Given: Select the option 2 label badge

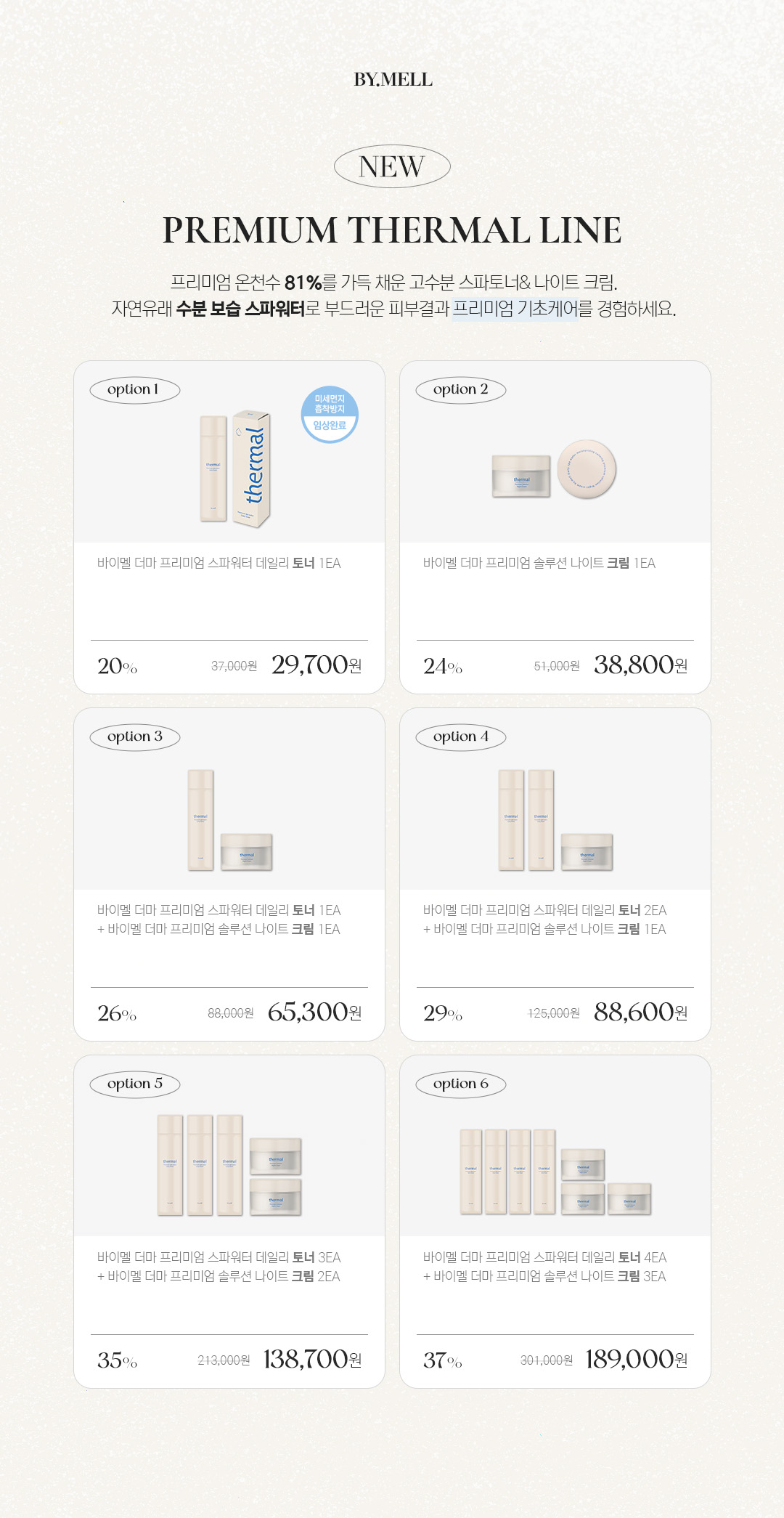Looking at the screenshot, I should (461, 390).
